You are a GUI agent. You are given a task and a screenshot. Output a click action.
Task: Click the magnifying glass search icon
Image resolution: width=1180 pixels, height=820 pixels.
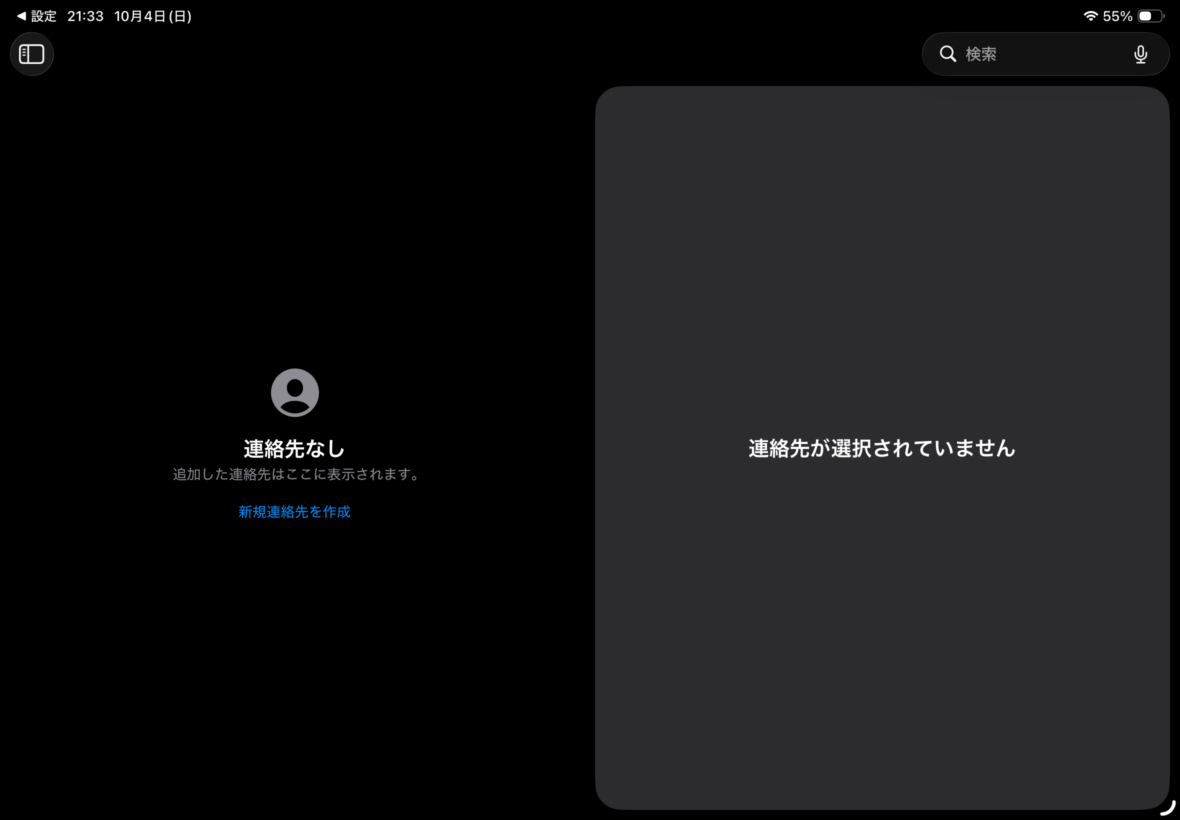947,54
